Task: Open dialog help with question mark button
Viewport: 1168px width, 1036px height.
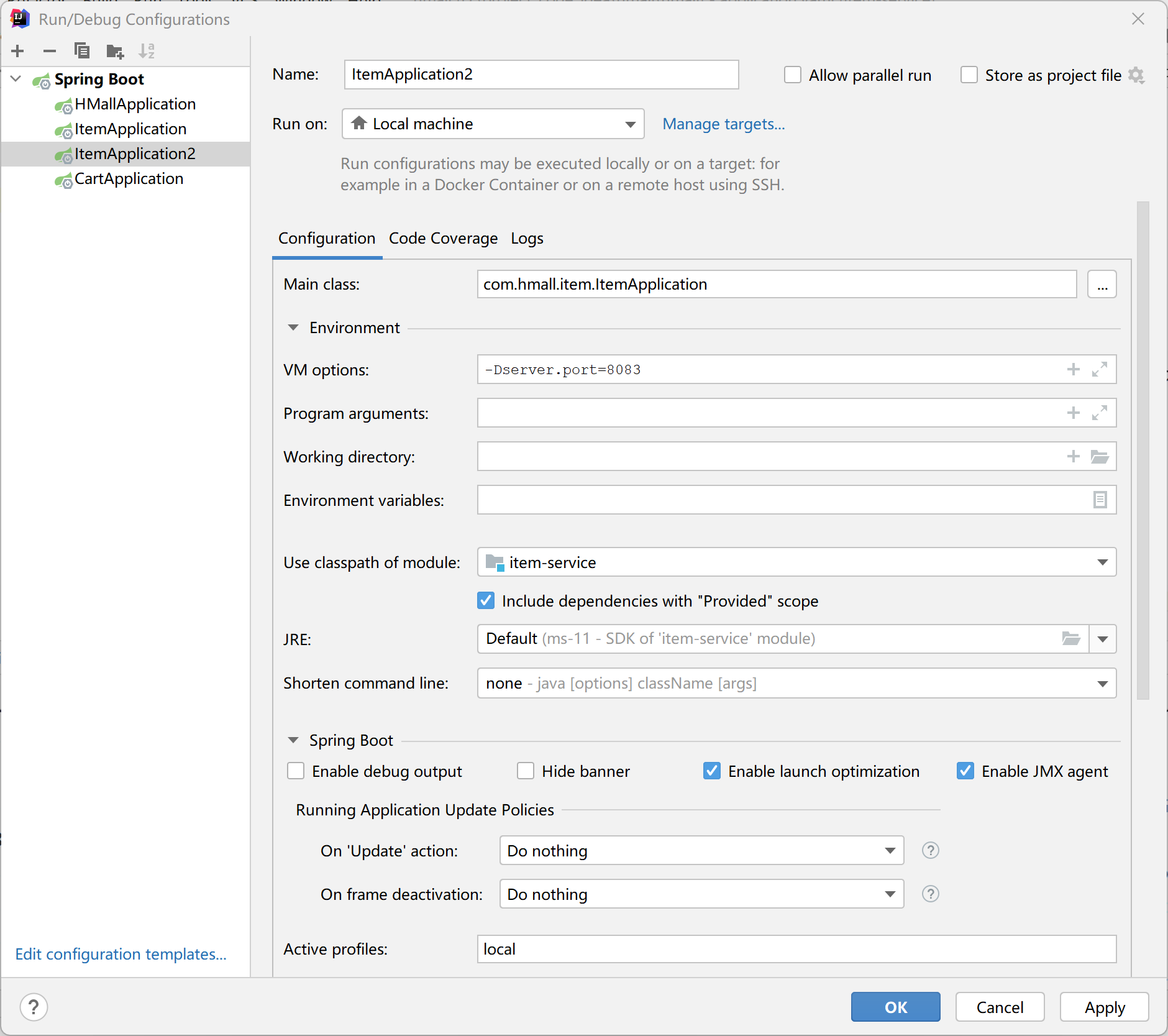Action: [34, 1007]
